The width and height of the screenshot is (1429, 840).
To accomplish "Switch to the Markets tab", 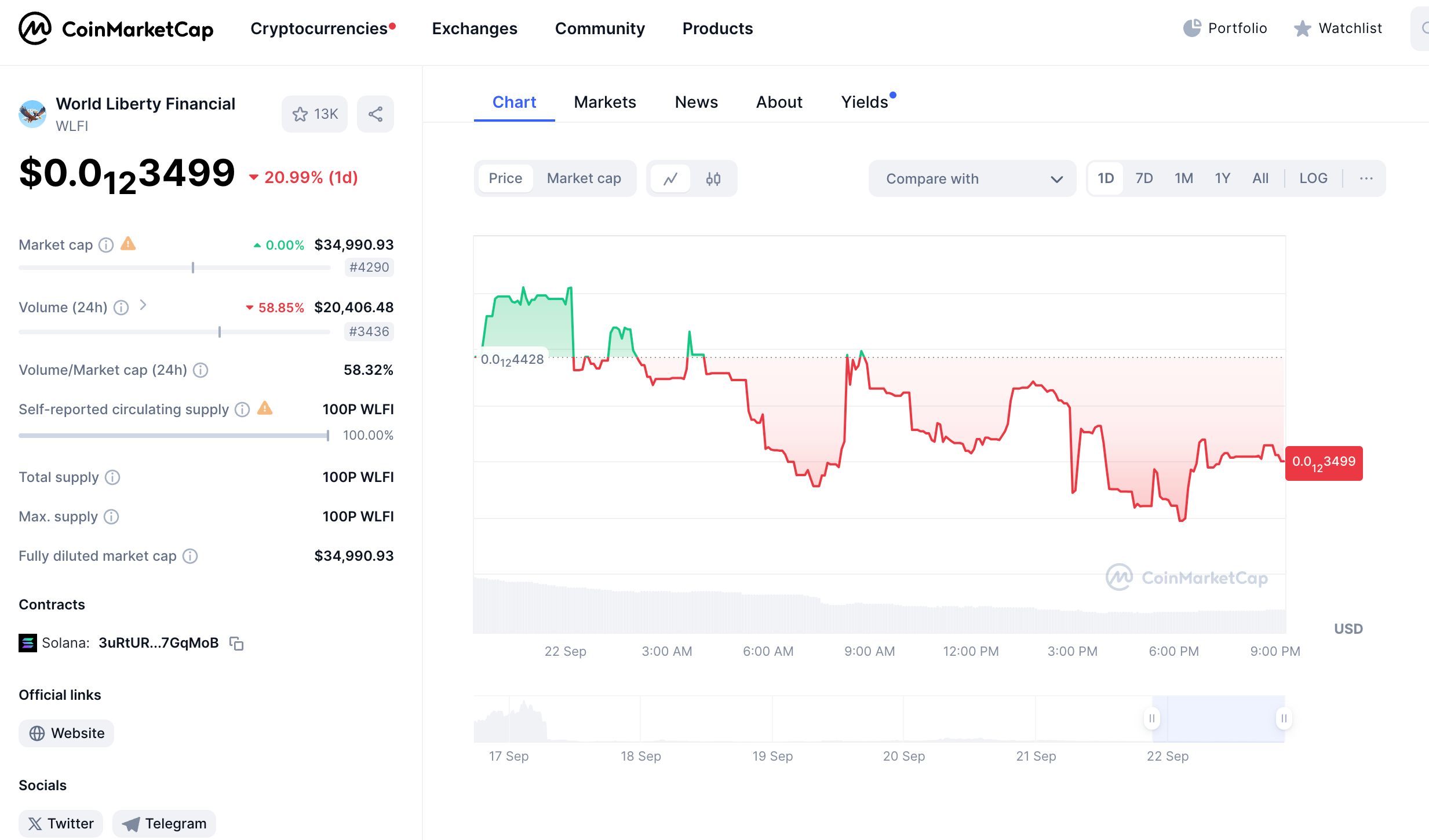I will tap(605, 103).
